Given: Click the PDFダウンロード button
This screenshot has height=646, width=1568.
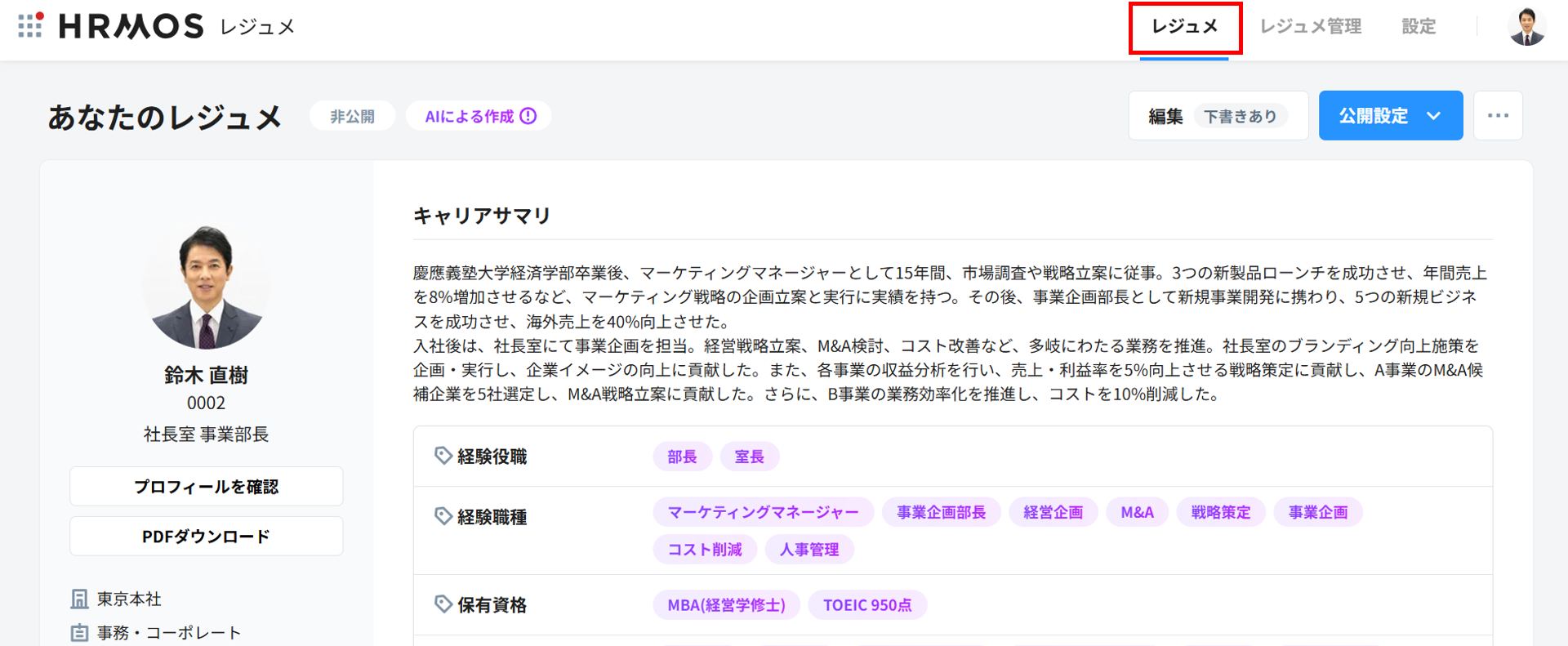Looking at the screenshot, I should click(206, 537).
